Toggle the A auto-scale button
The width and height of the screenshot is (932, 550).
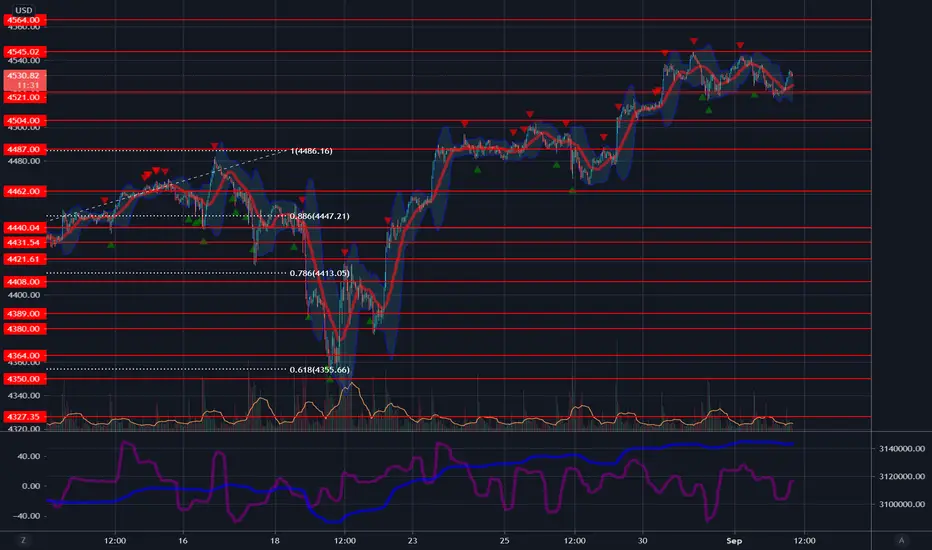point(901,540)
